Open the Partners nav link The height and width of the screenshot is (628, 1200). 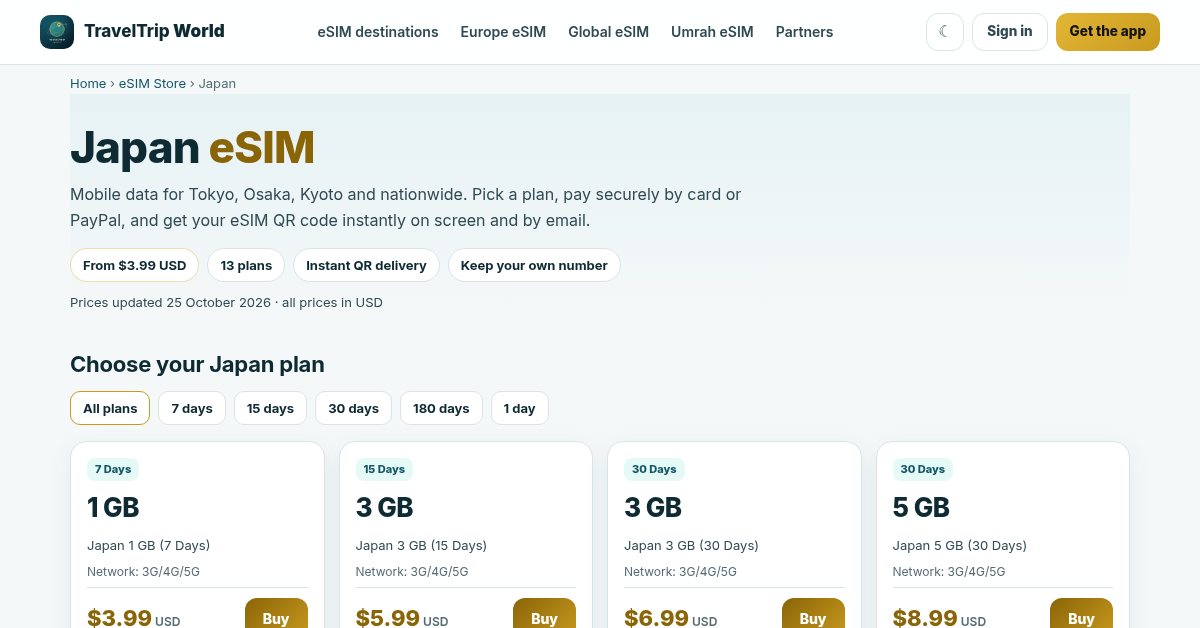tap(805, 32)
